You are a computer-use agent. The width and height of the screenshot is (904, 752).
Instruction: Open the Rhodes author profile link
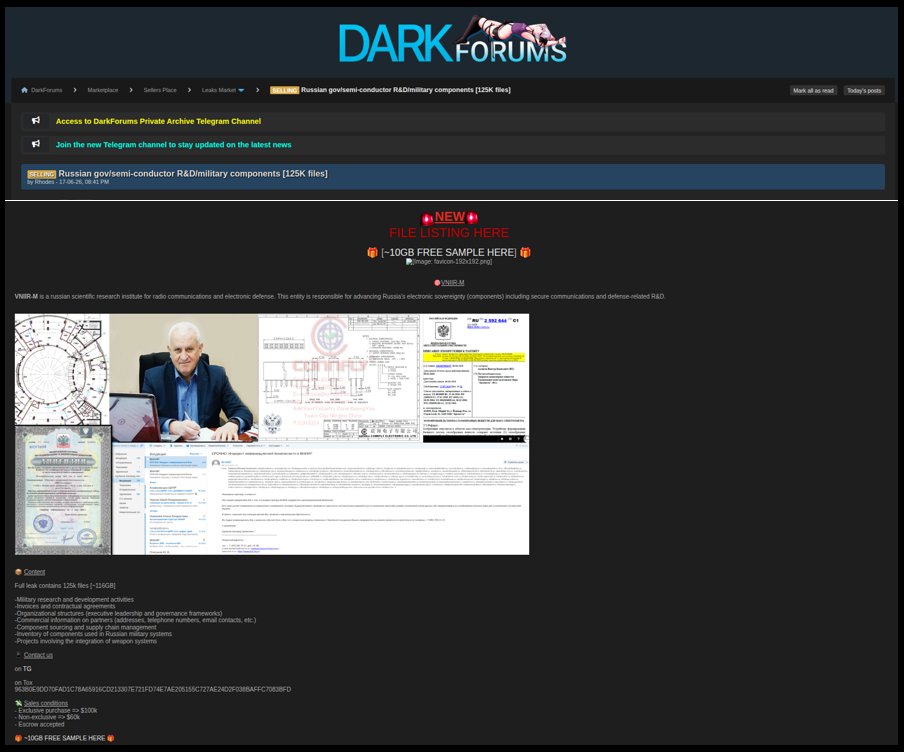(x=44, y=182)
